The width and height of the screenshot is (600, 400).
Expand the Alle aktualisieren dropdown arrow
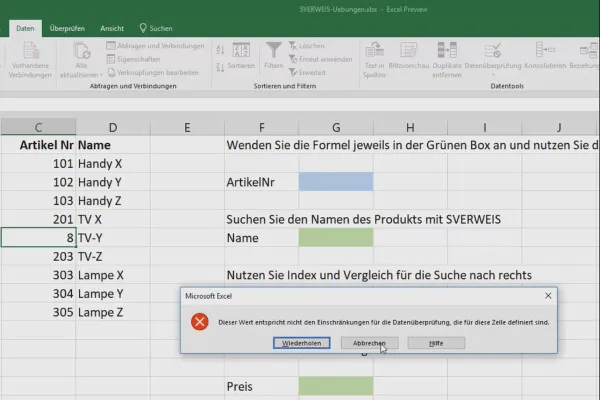101,75
